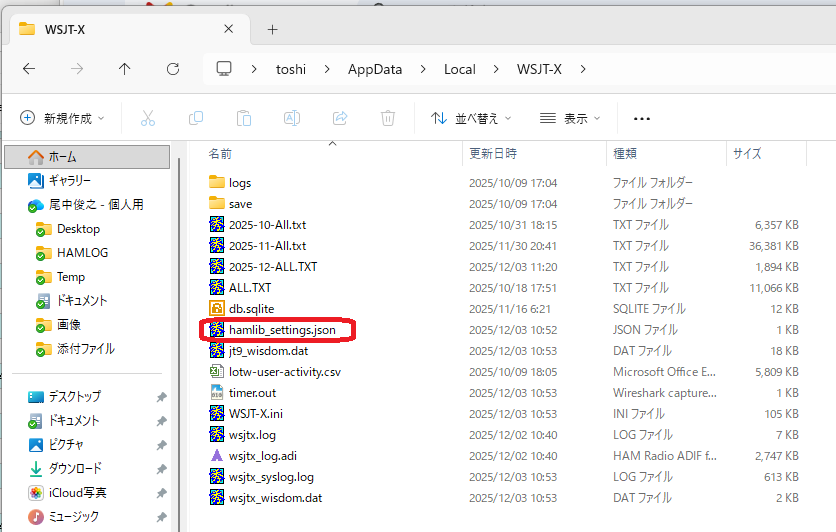Image resolution: width=836 pixels, height=532 pixels.
Task: Select hamlib_settings.json file
Action: pyautogui.click(x=282, y=330)
